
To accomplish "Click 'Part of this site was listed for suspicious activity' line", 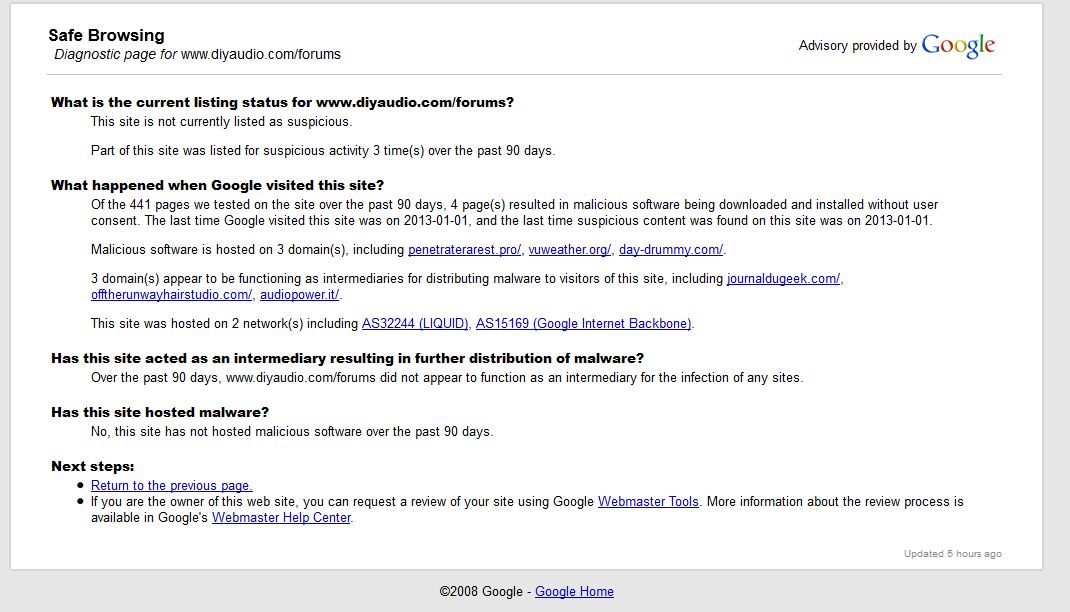I will click(323, 150).
